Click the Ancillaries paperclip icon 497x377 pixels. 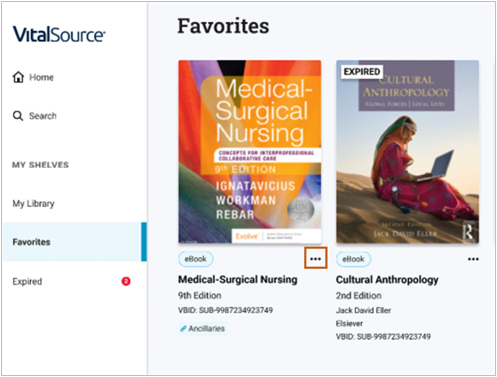(x=183, y=329)
